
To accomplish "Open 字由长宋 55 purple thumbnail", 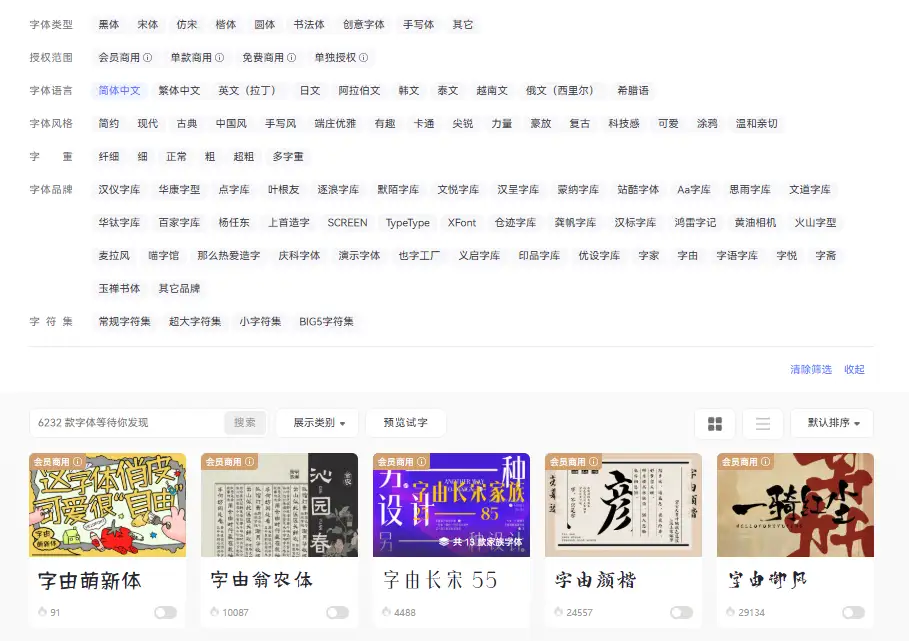I will (x=452, y=505).
